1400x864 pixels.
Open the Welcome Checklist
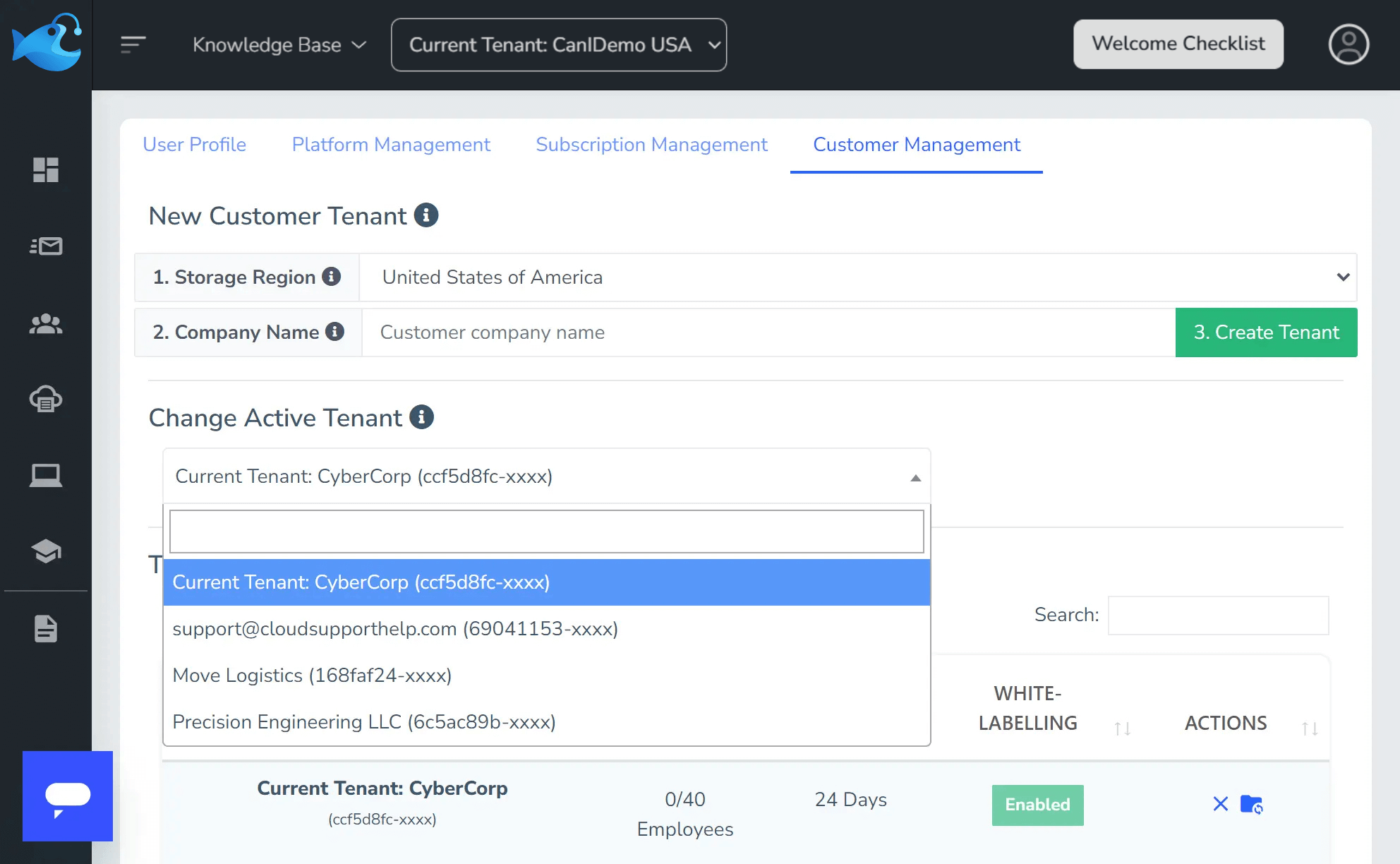pos(1178,44)
